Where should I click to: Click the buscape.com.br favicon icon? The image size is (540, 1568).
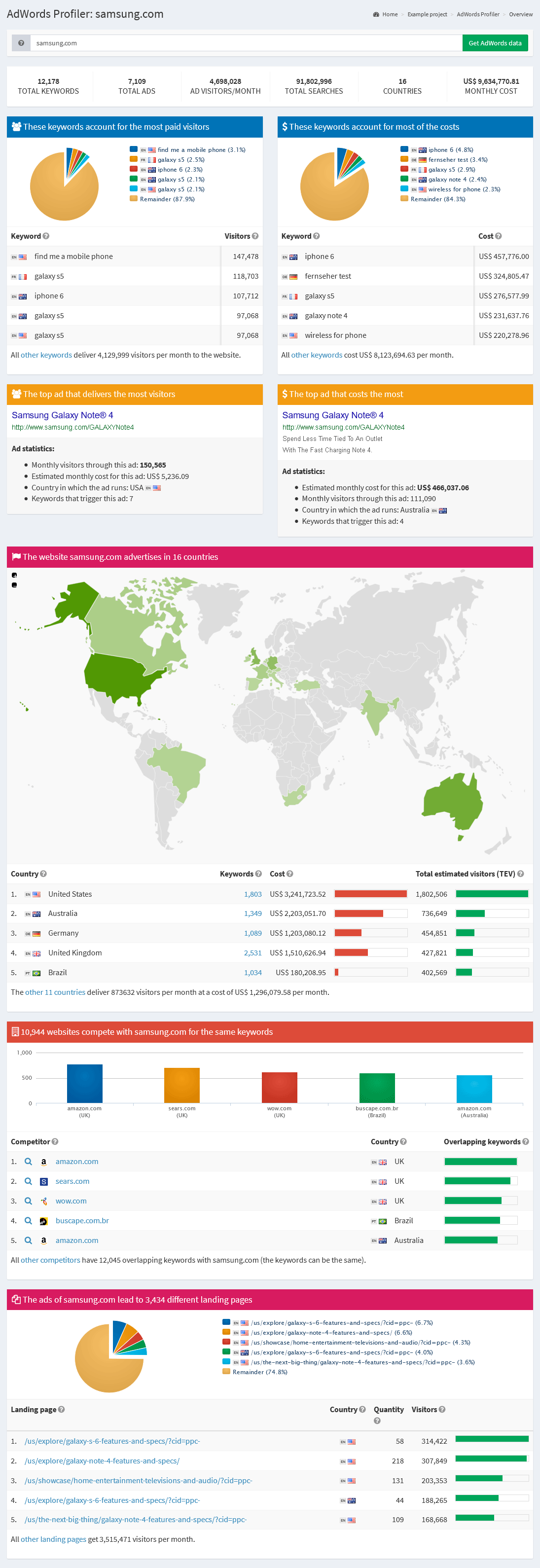tap(44, 1221)
